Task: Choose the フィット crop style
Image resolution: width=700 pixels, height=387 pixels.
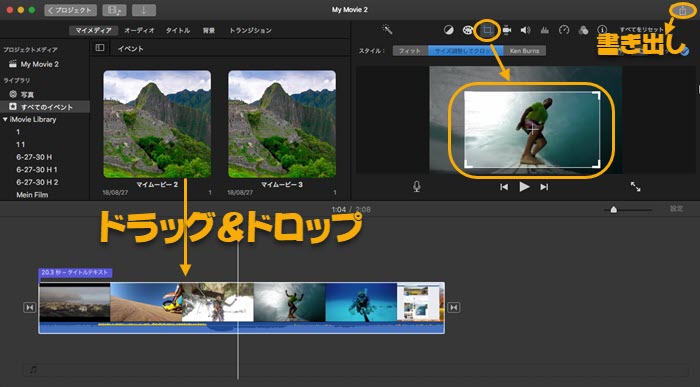Action: point(410,51)
